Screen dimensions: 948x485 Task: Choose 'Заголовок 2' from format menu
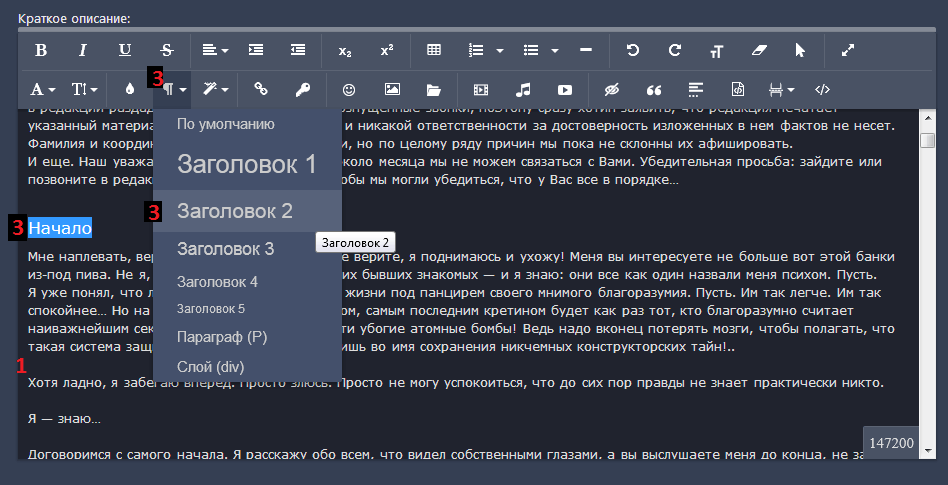click(x=247, y=211)
